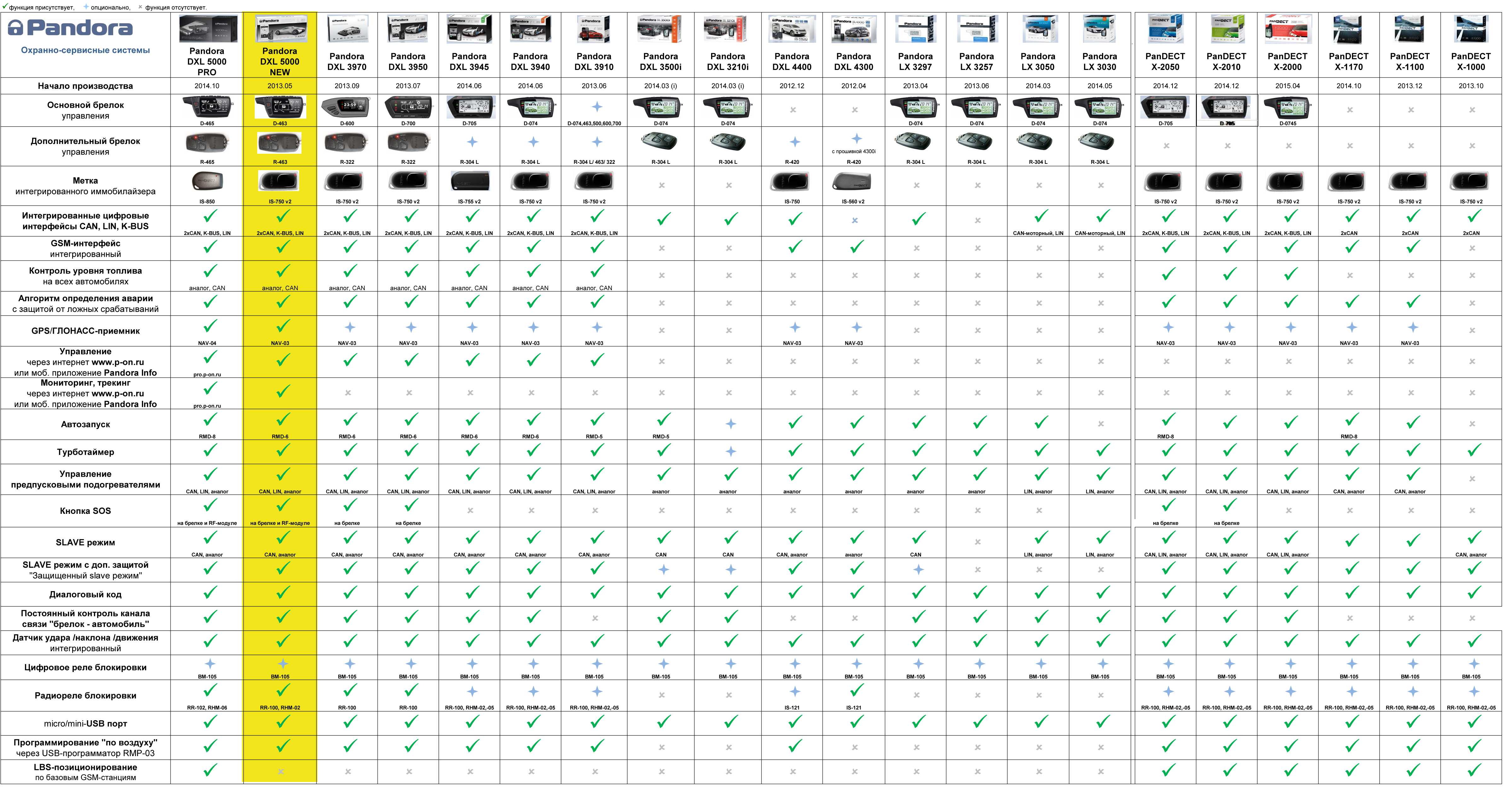Screen dimensions: 1512x787
Task: Click the 'GPS/ГЛОНАСС-приемник' row label
Action: point(86,331)
